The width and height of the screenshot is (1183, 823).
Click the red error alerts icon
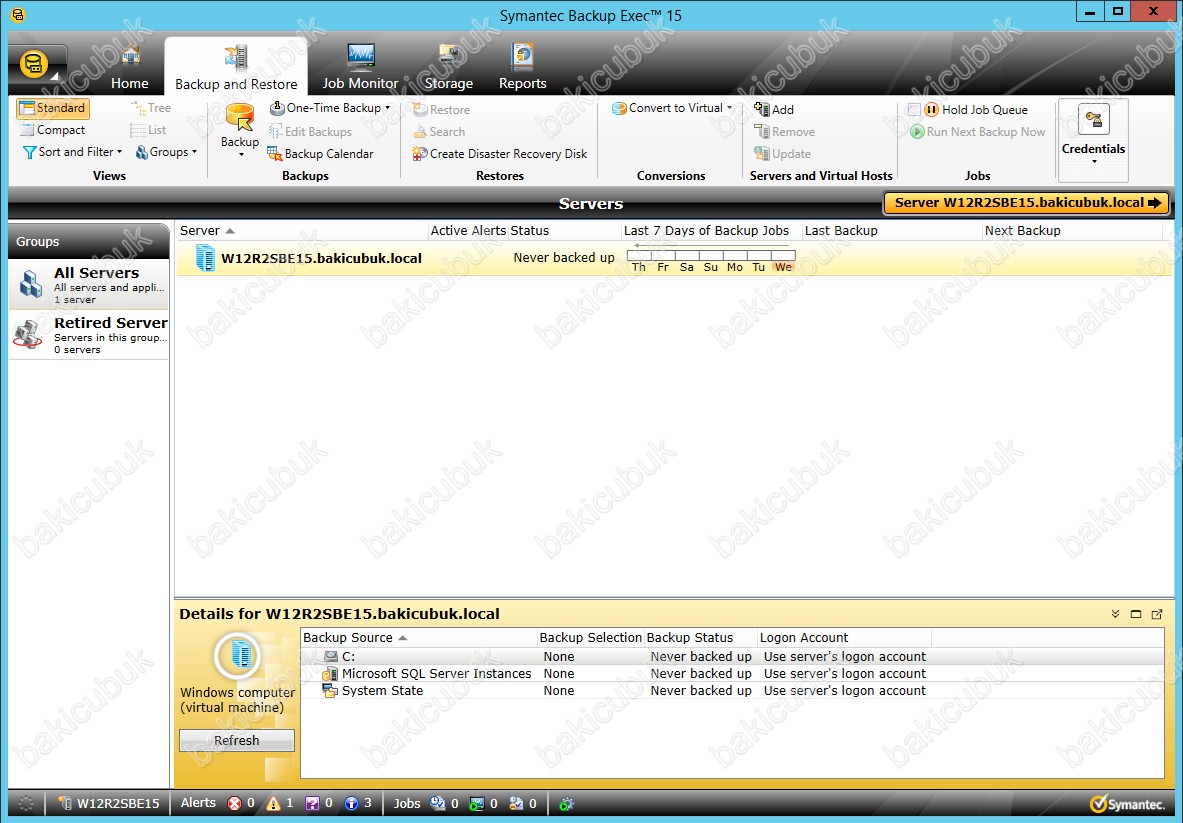click(235, 803)
